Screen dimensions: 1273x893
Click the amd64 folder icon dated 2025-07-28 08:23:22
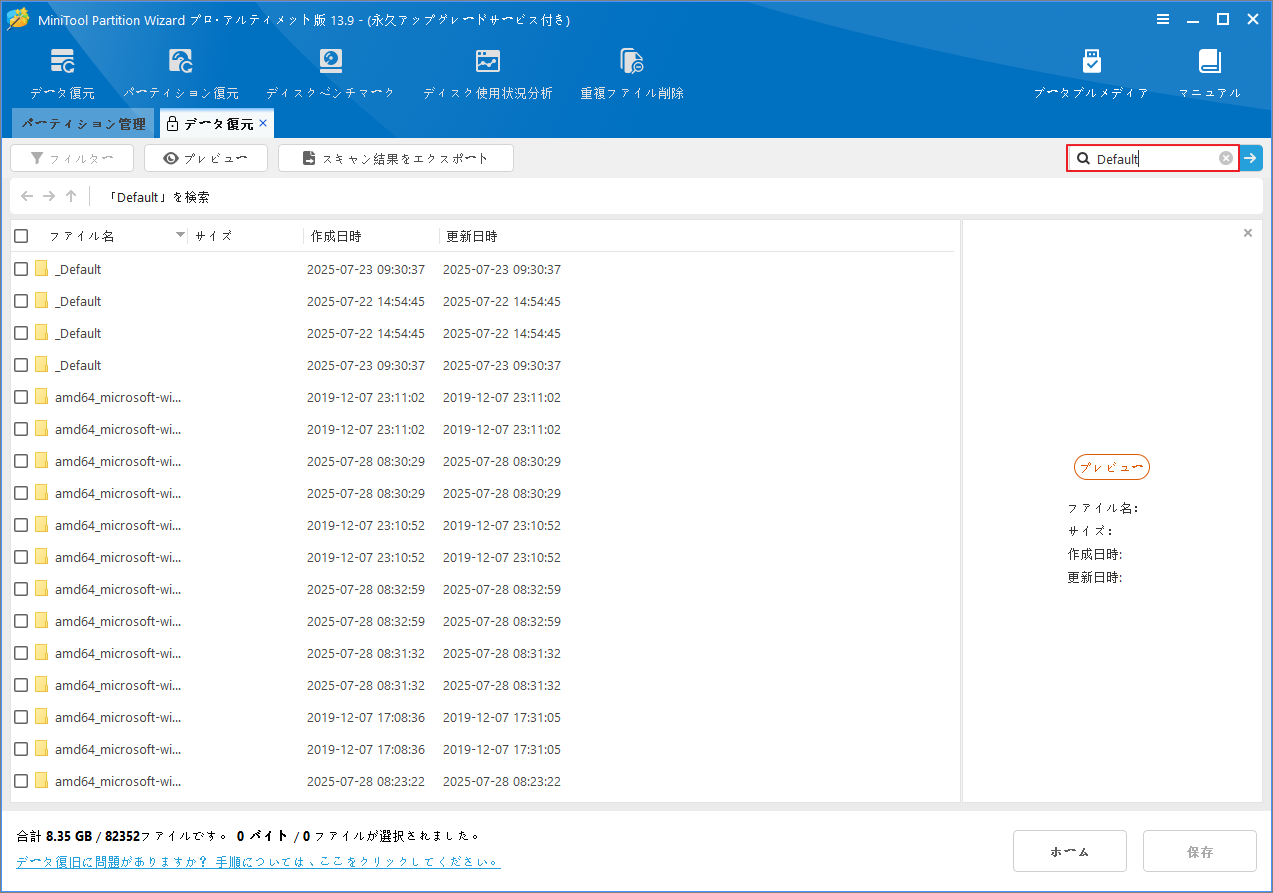point(41,781)
